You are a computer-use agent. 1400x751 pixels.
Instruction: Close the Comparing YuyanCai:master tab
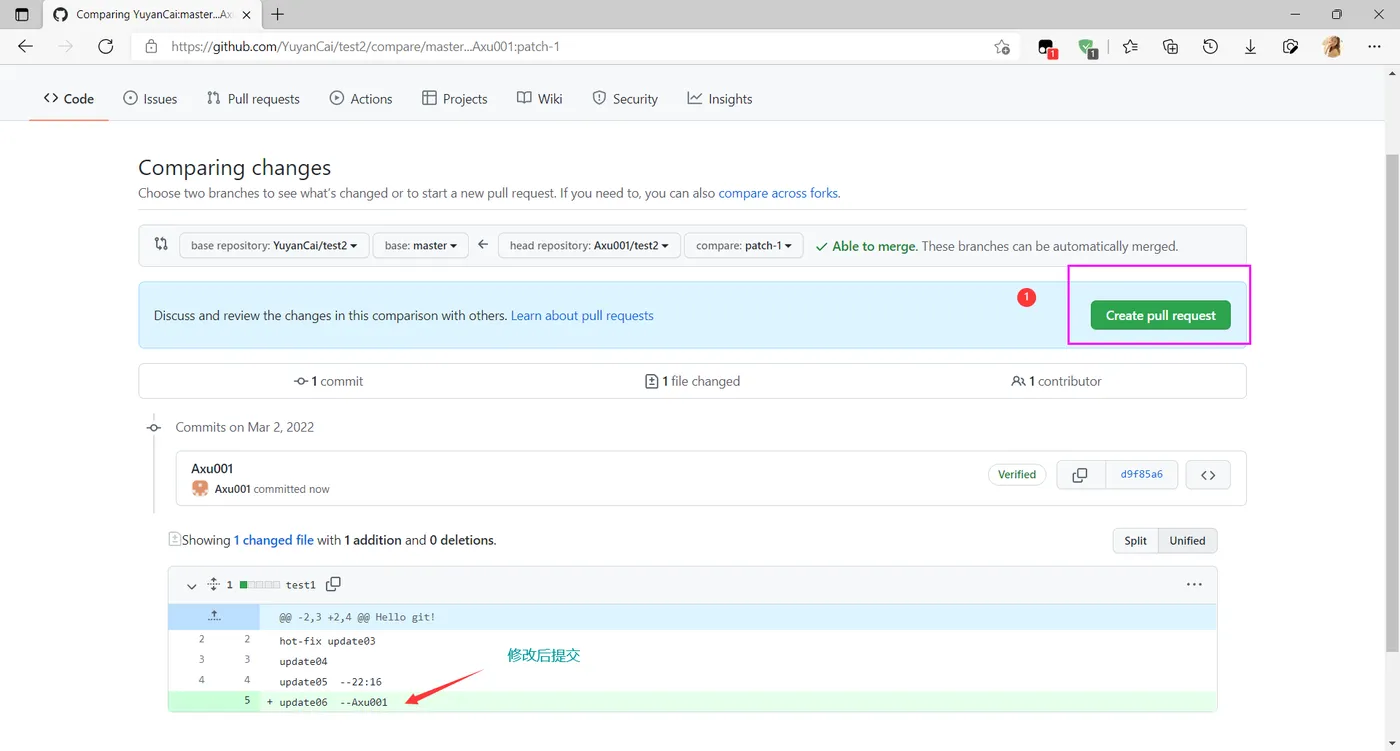tap(247, 15)
